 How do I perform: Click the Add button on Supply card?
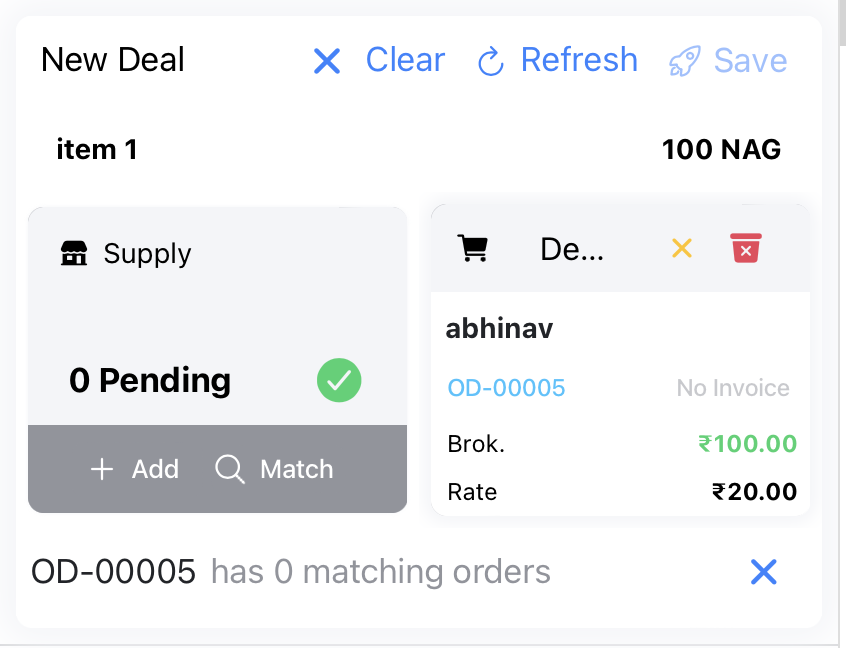pos(134,469)
